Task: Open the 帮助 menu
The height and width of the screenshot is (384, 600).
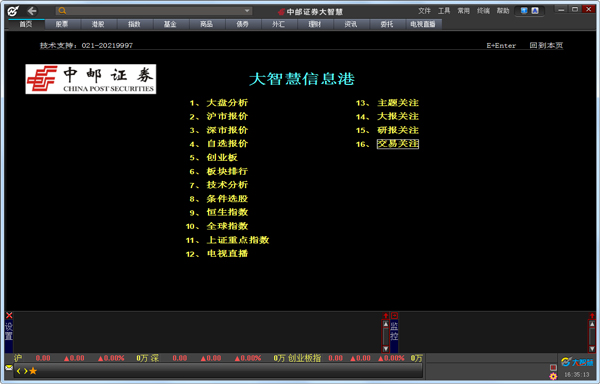Action: point(503,11)
